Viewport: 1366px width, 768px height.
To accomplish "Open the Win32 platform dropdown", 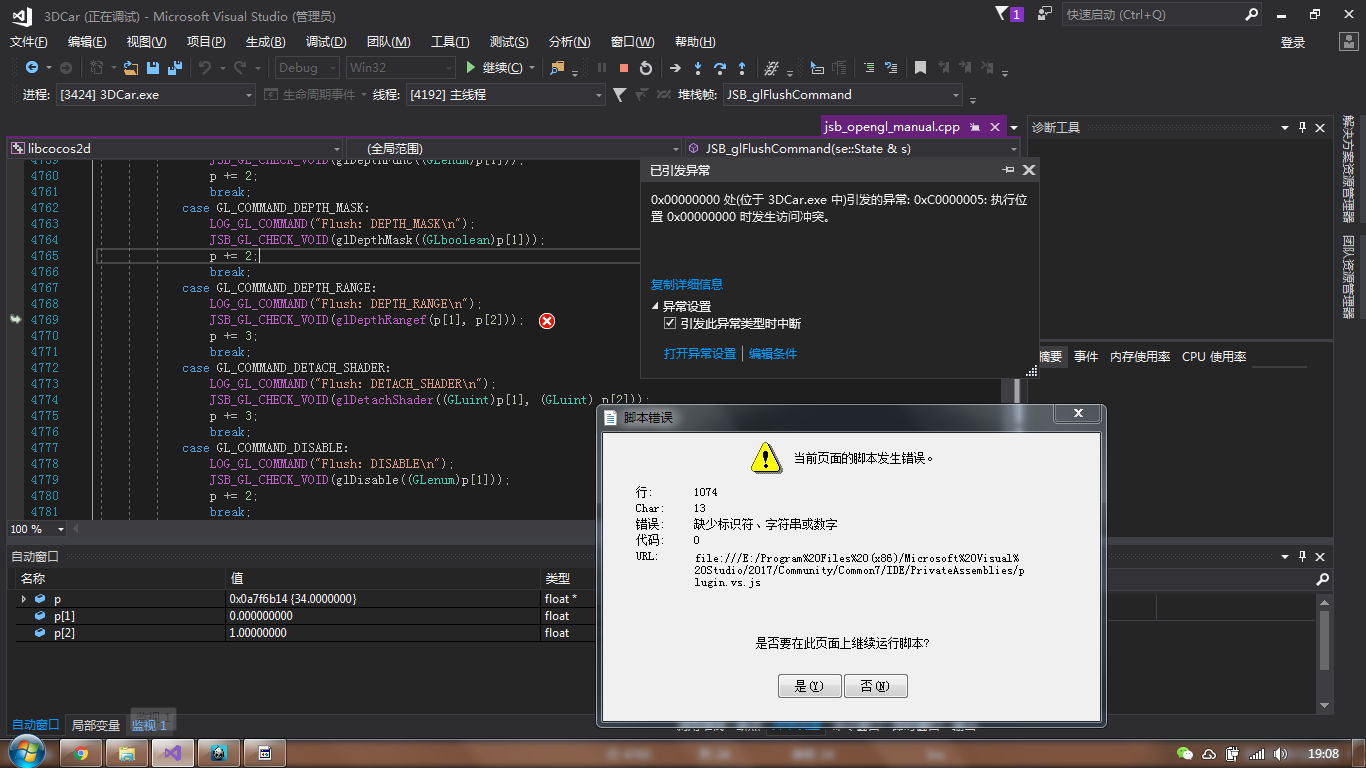I will (x=400, y=68).
